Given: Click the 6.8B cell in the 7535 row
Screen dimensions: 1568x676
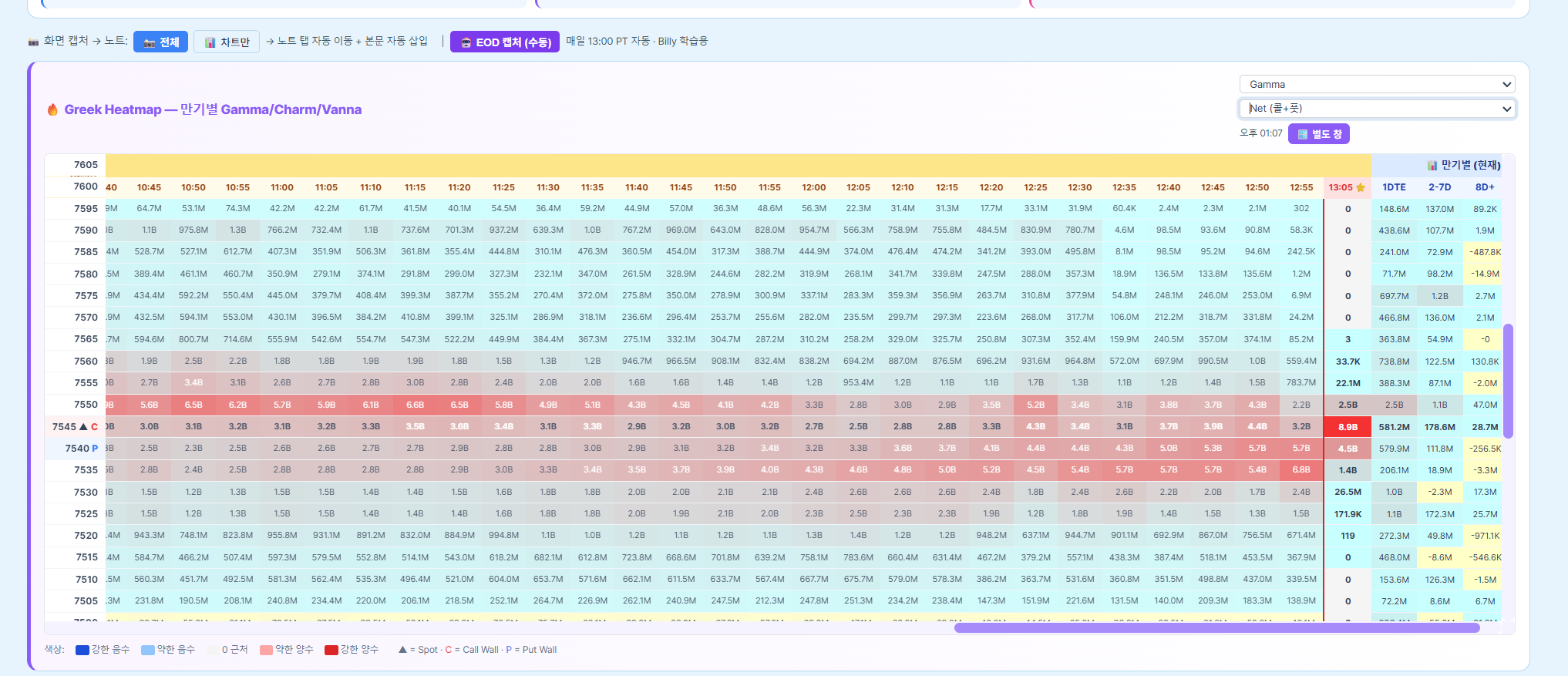Looking at the screenshot, I should pos(1301,470).
